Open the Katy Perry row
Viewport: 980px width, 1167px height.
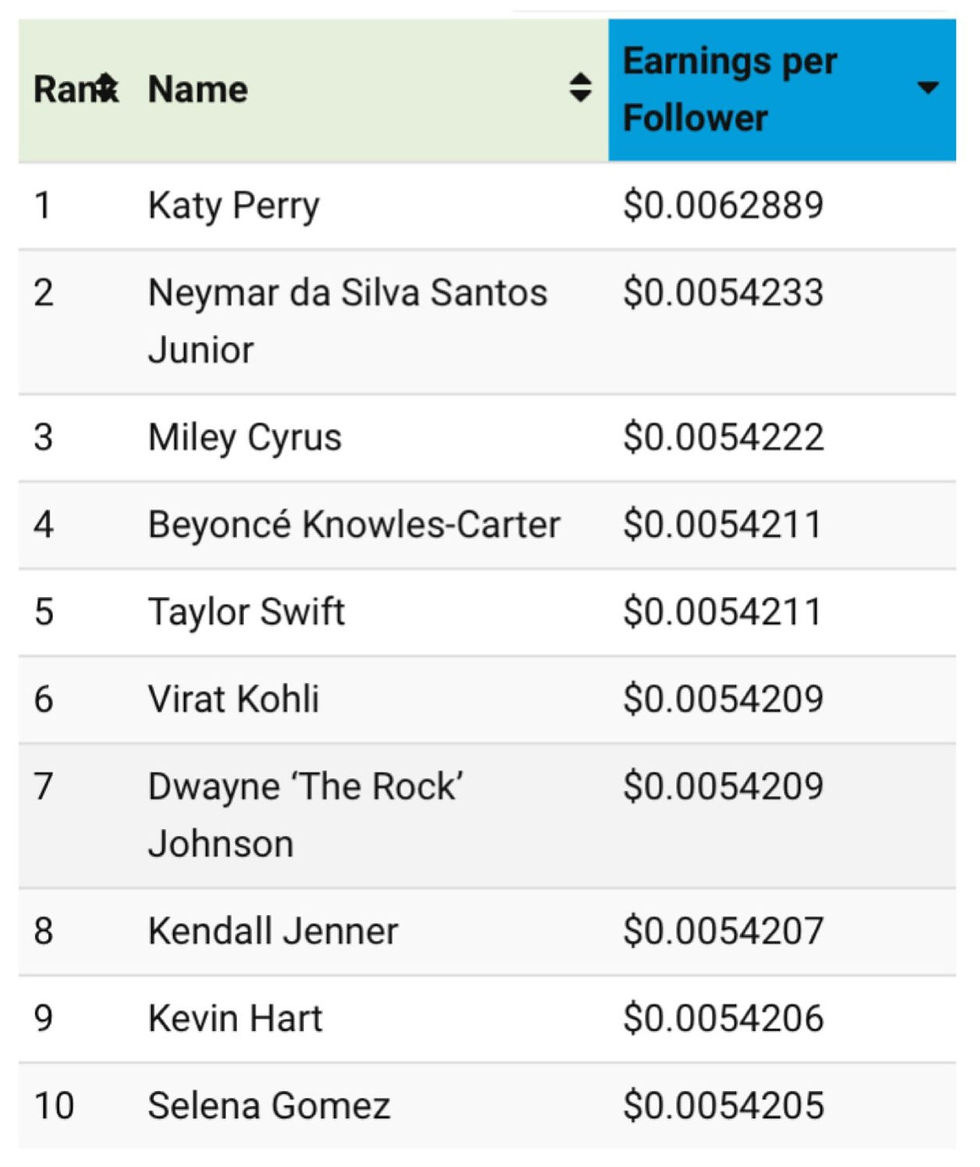tap(487, 206)
